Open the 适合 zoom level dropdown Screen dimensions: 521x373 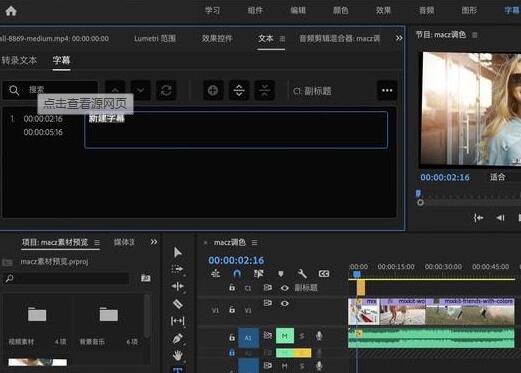(498, 177)
